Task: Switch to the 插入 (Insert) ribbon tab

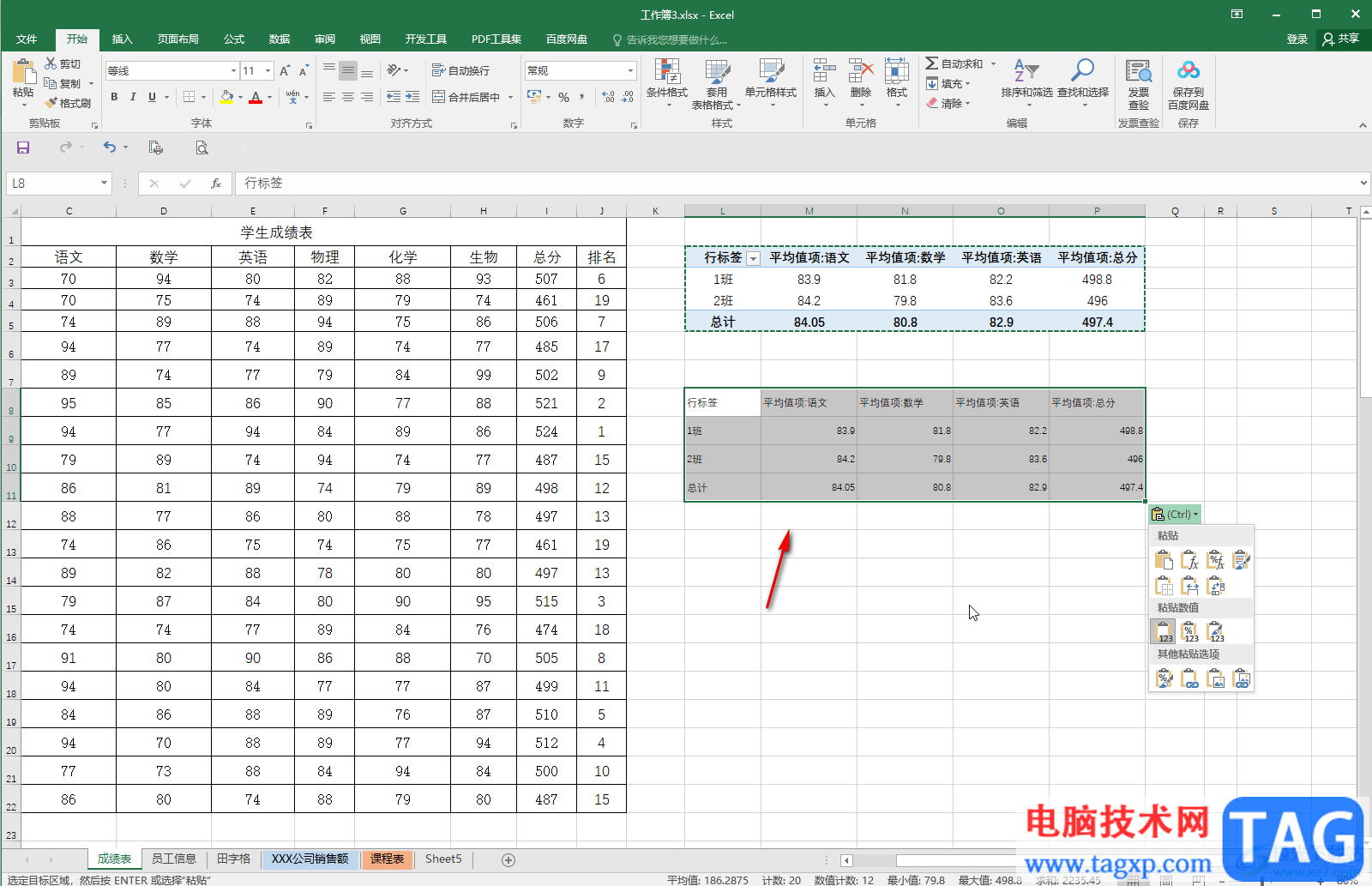Action: point(123,39)
